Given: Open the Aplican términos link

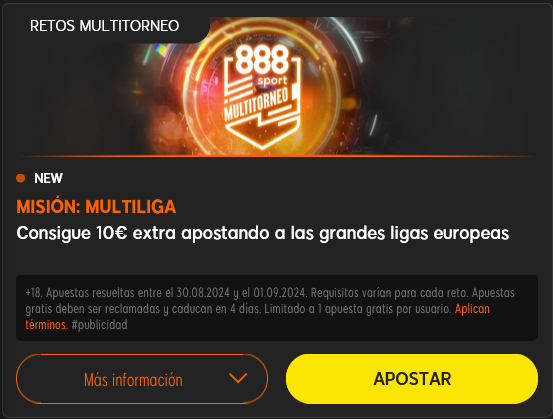Looking at the screenshot, I should coord(257,316).
